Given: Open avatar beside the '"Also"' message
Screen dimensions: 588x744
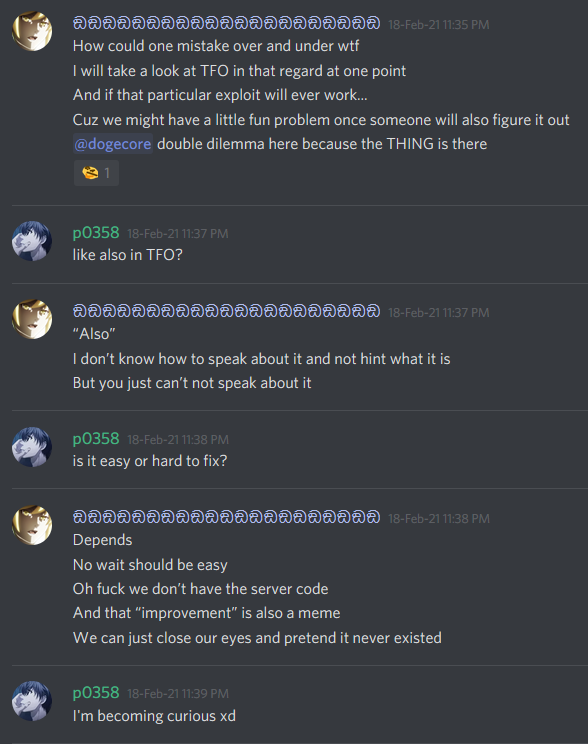Looking at the screenshot, I should point(32,319).
